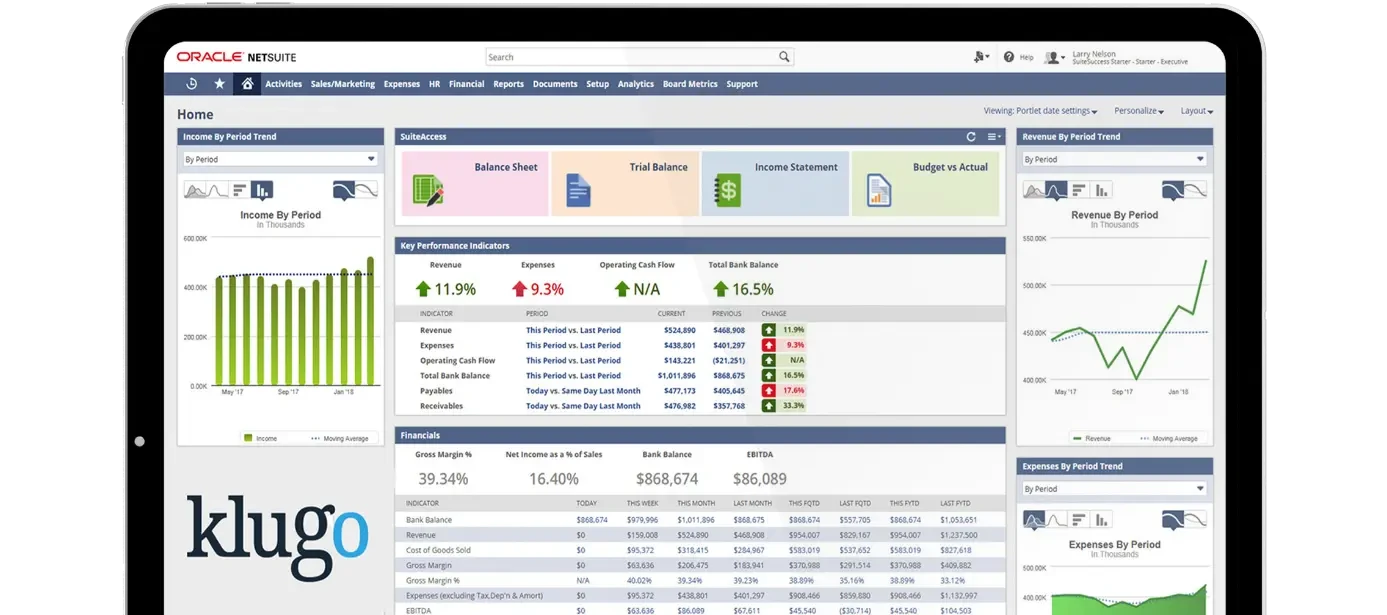This screenshot has width=1387, height=615.
Task: Open the Activities menu
Action: coord(283,84)
